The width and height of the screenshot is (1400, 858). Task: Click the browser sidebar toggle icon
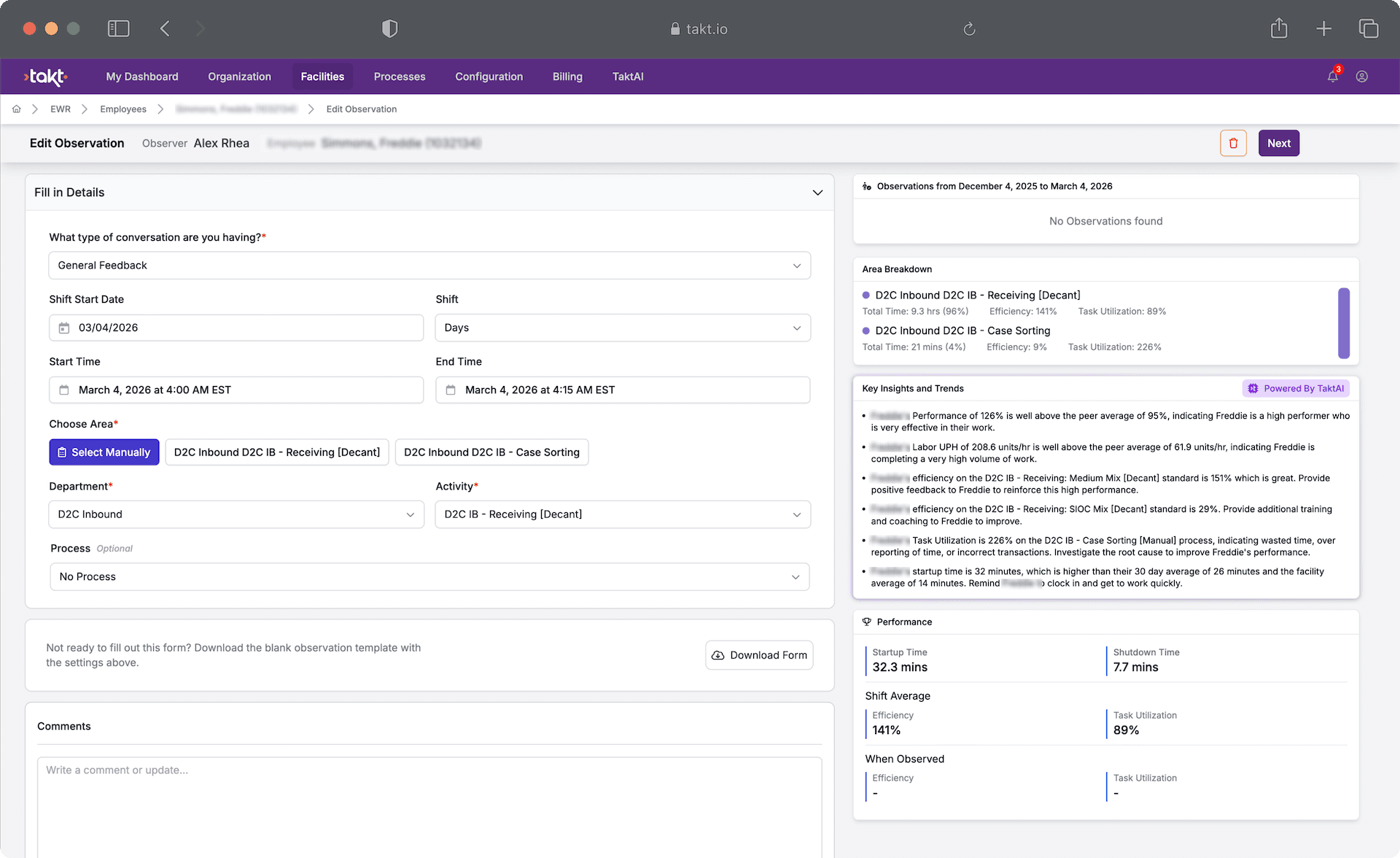pos(118,28)
